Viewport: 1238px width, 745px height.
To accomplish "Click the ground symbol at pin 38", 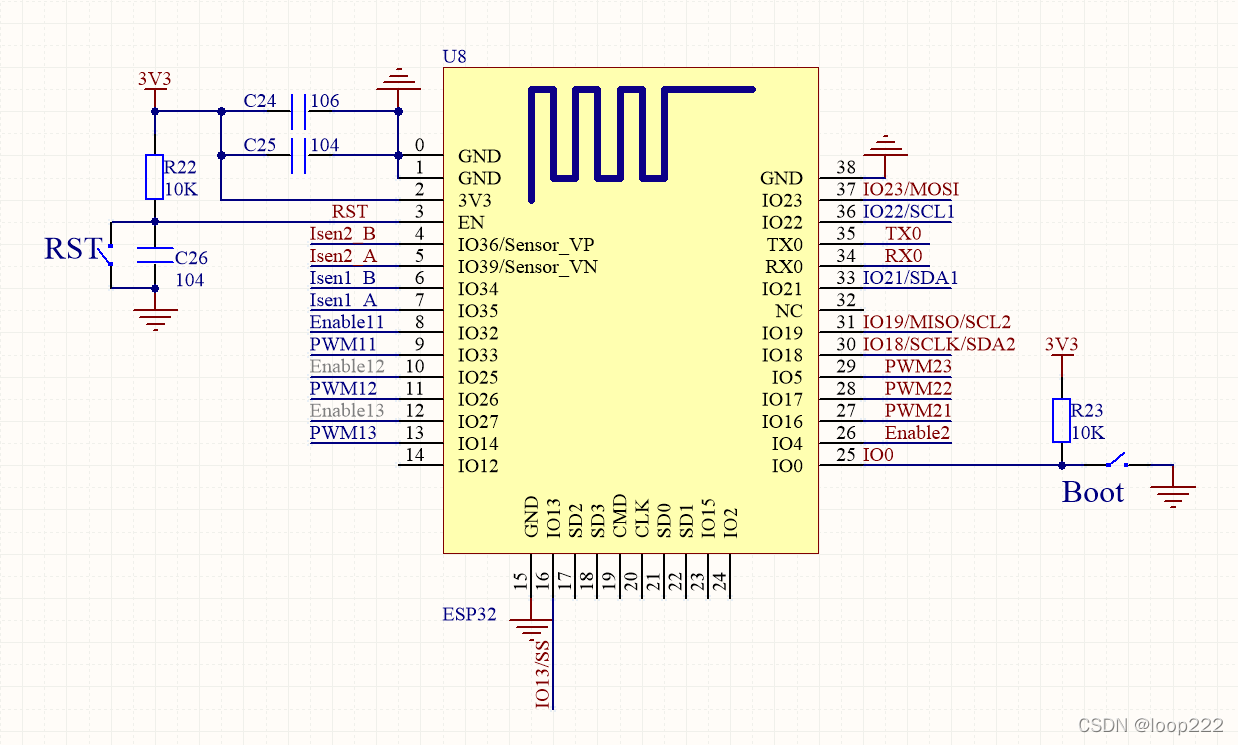I will pyautogui.click(x=886, y=145).
